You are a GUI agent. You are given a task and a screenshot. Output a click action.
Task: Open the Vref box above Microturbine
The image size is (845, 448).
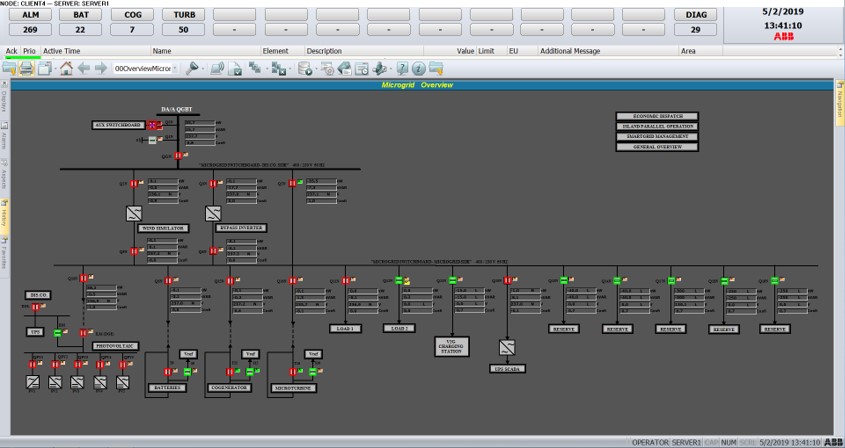coord(312,353)
